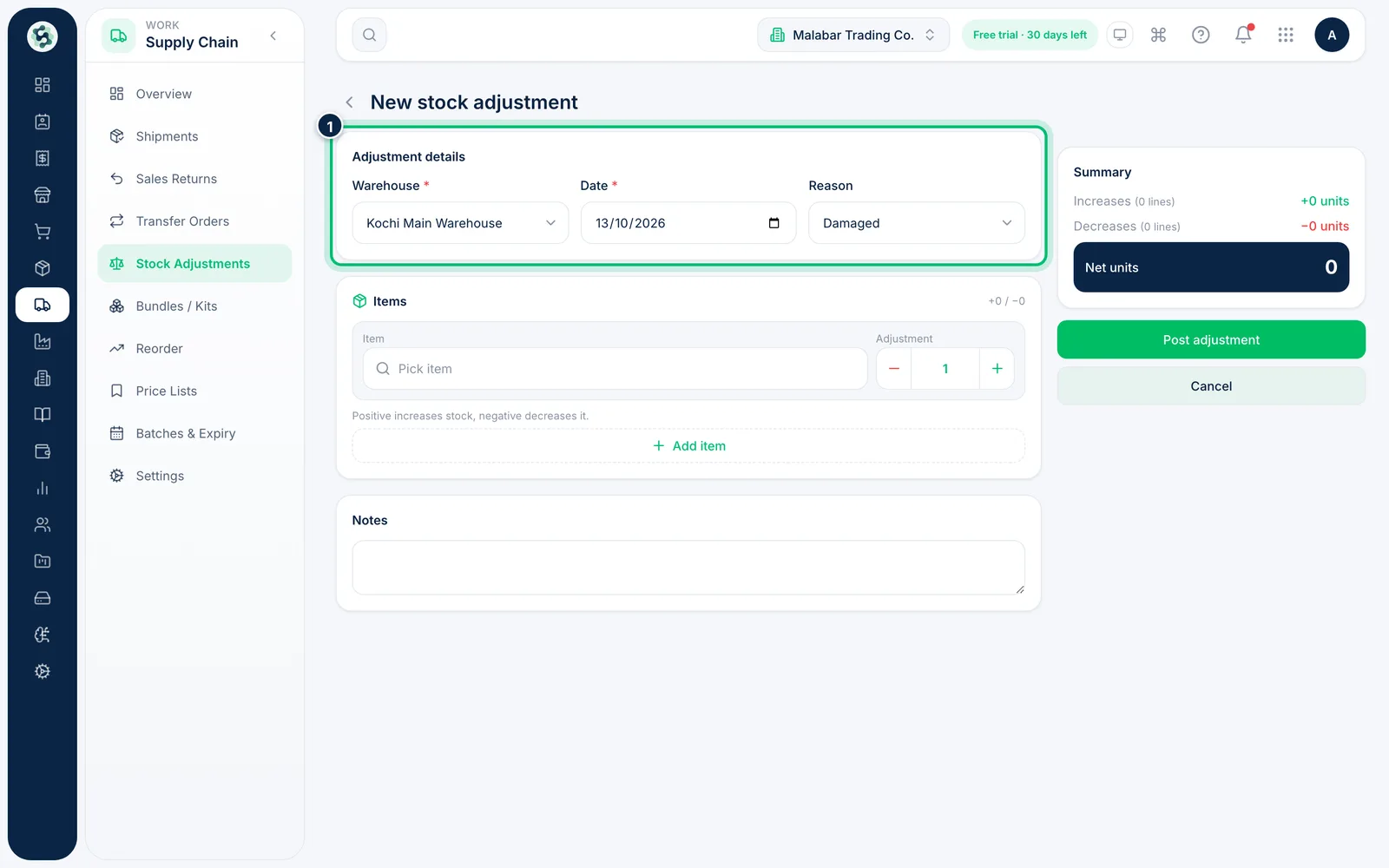Viewport: 1389px width, 868px height.
Task: Open the Reason dropdown showing Damaged
Action: [916, 223]
